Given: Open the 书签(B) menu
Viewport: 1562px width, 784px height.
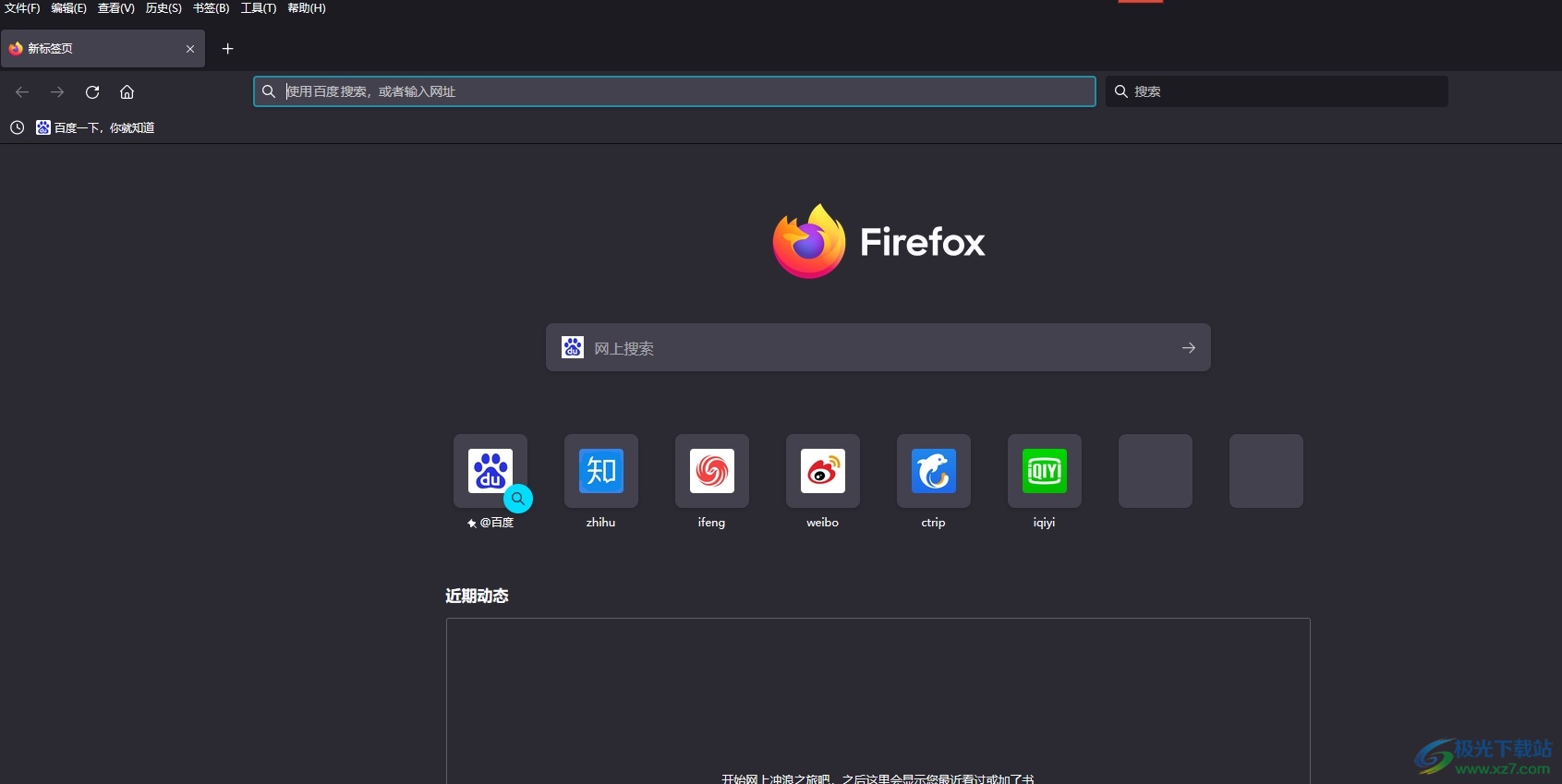Looking at the screenshot, I should click(211, 8).
